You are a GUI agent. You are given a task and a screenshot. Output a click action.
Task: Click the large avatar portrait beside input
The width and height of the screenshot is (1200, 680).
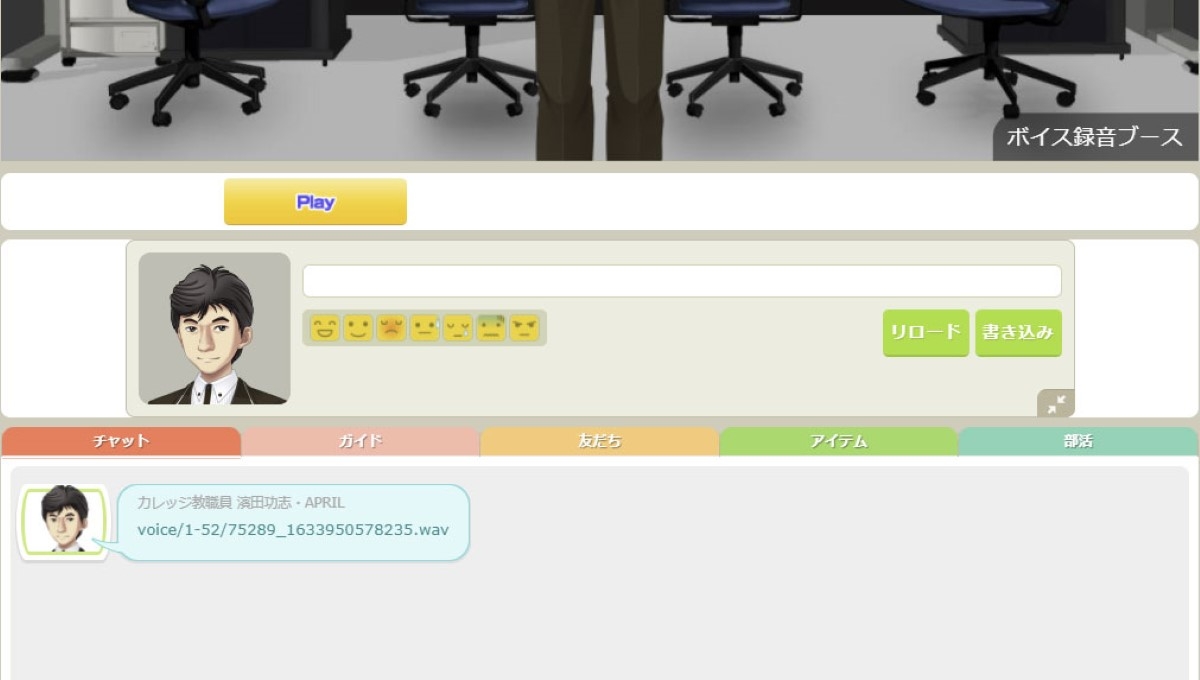(x=214, y=328)
